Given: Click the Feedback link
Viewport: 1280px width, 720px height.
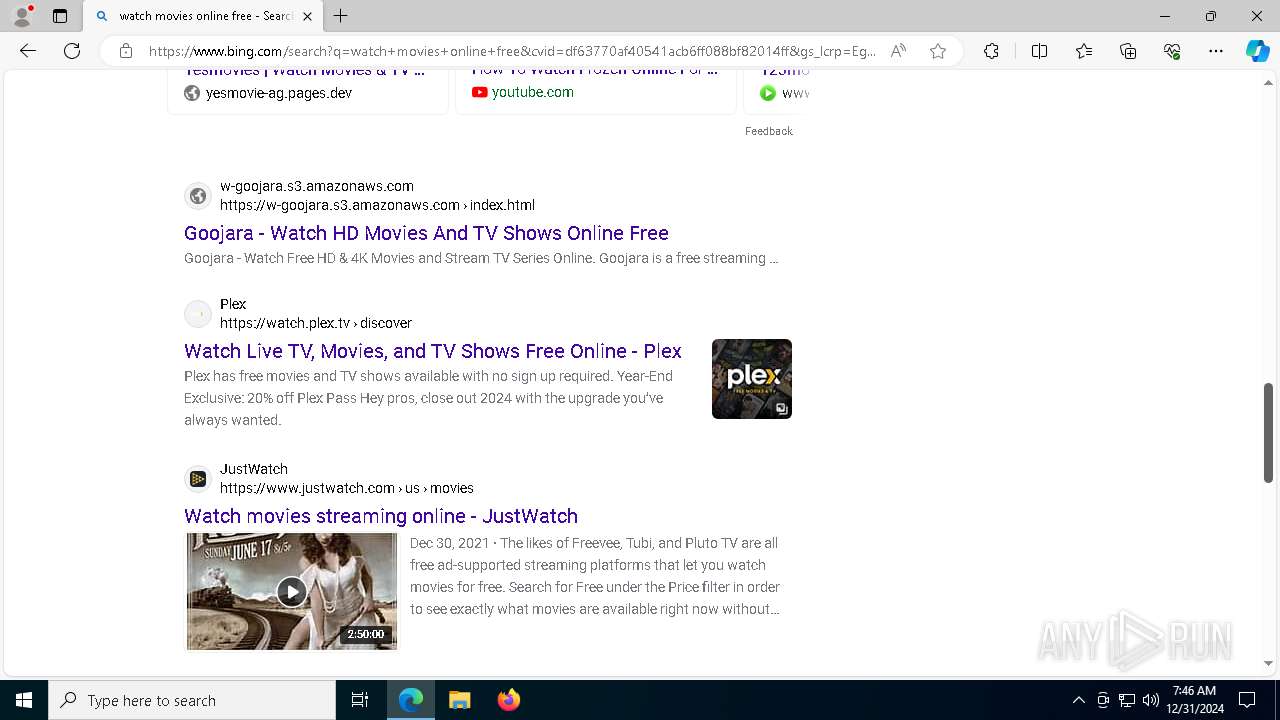Looking at the screenshot, I should point(769,131).
